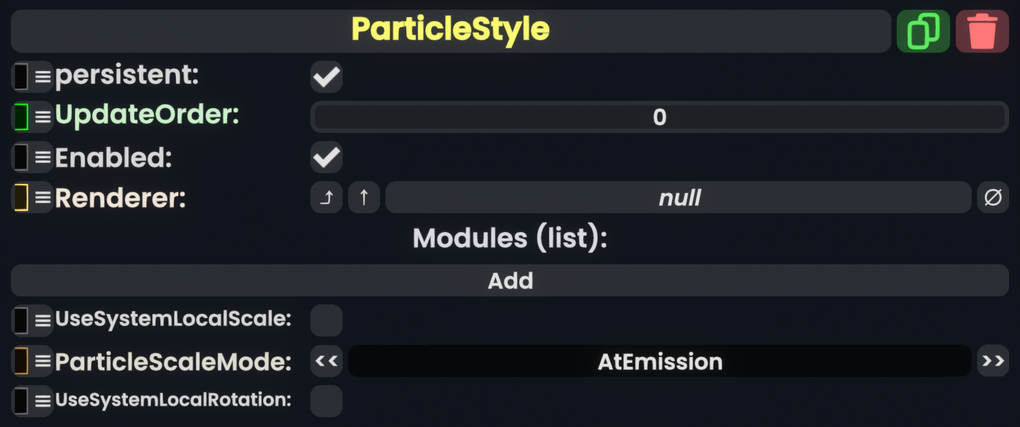Tick the UseSystemLocalRotation checkbox
This screenshot has width=1020, height=427.
coord(326,401)
